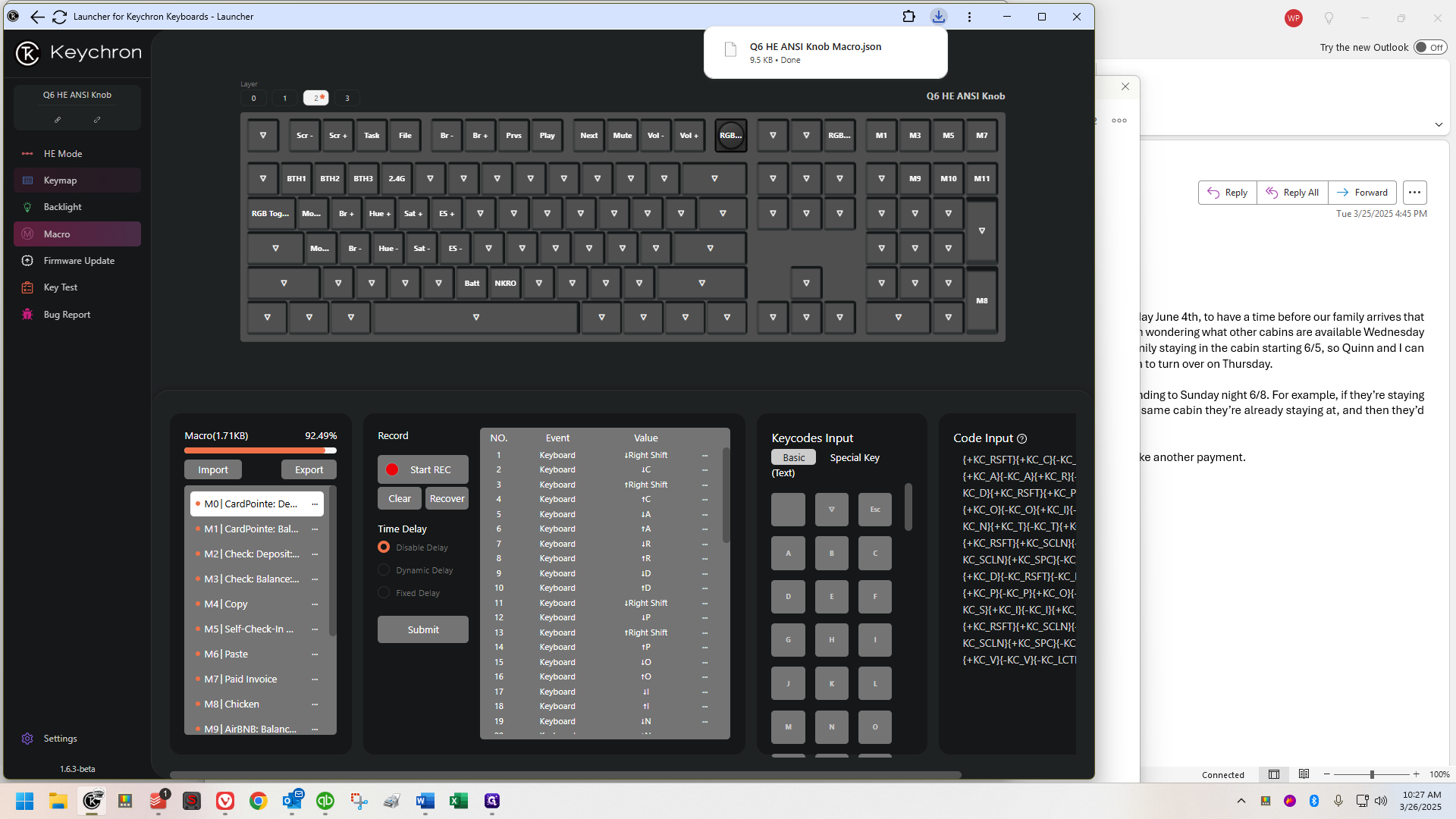
Task: Switch to the Special Key tab
Action: pyautogui.click(x=855, y=458)
